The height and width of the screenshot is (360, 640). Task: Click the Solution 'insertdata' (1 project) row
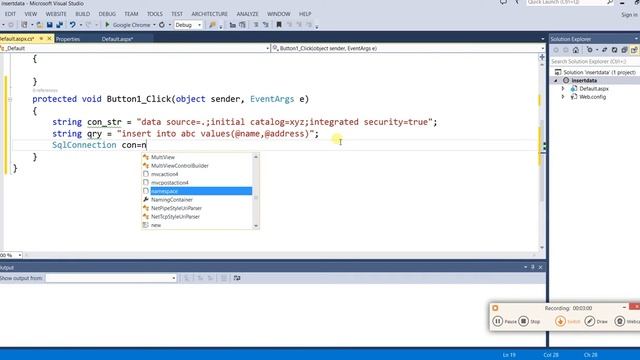click(x=595, y=72)
